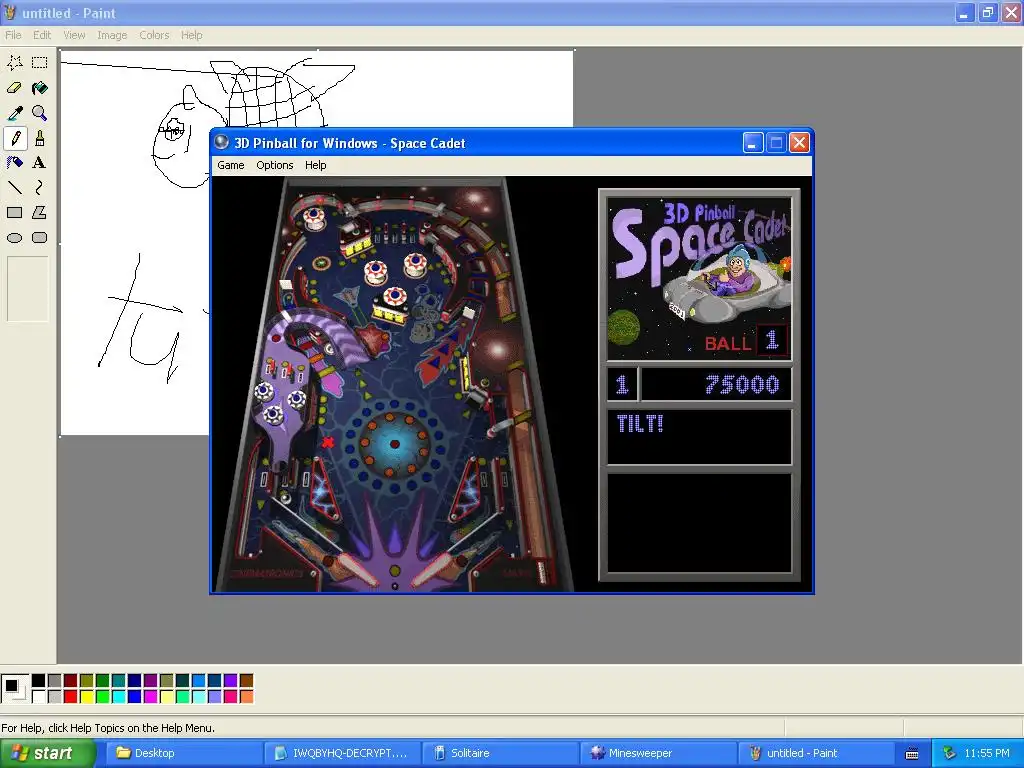Open Paint's Help menu

click(x=191, y=35)
